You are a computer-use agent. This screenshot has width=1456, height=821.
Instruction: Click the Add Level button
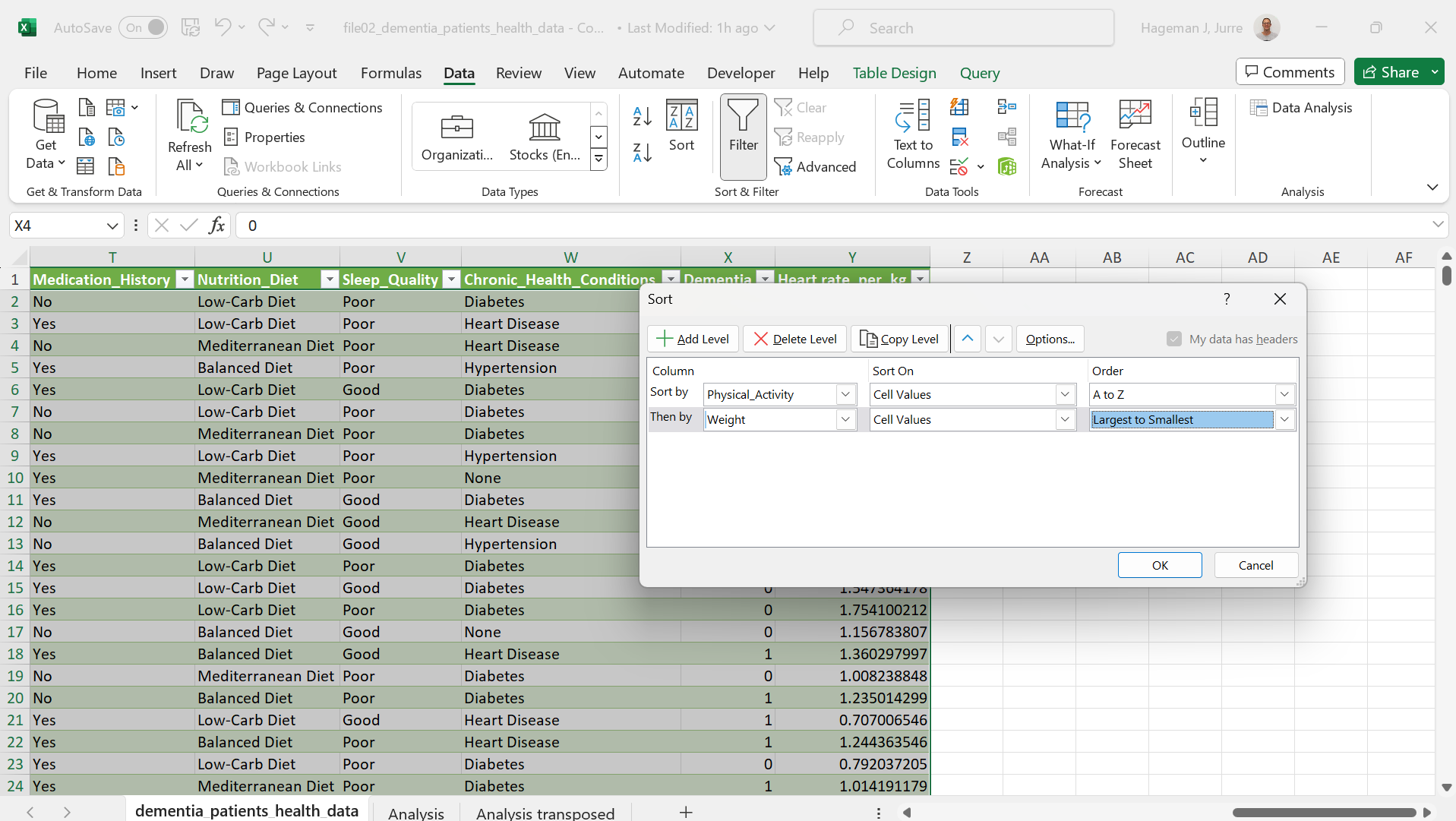click(x=693, y=339)
